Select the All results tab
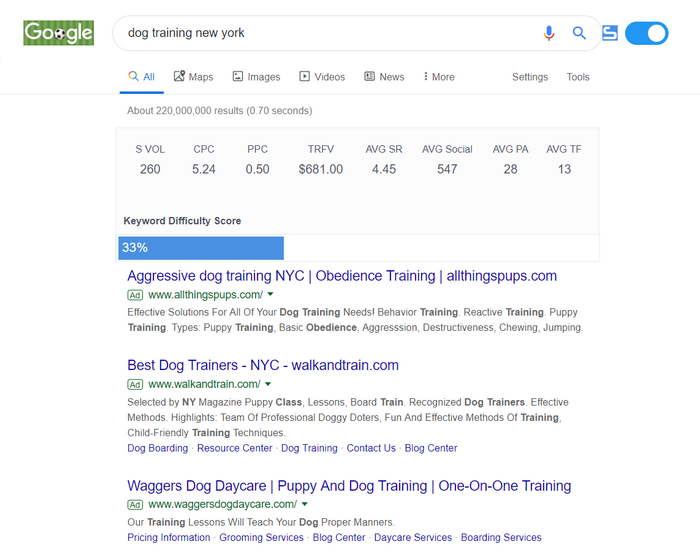Image resolution: width=700 pixels, height=560 pixels. (x=142, y=77)
